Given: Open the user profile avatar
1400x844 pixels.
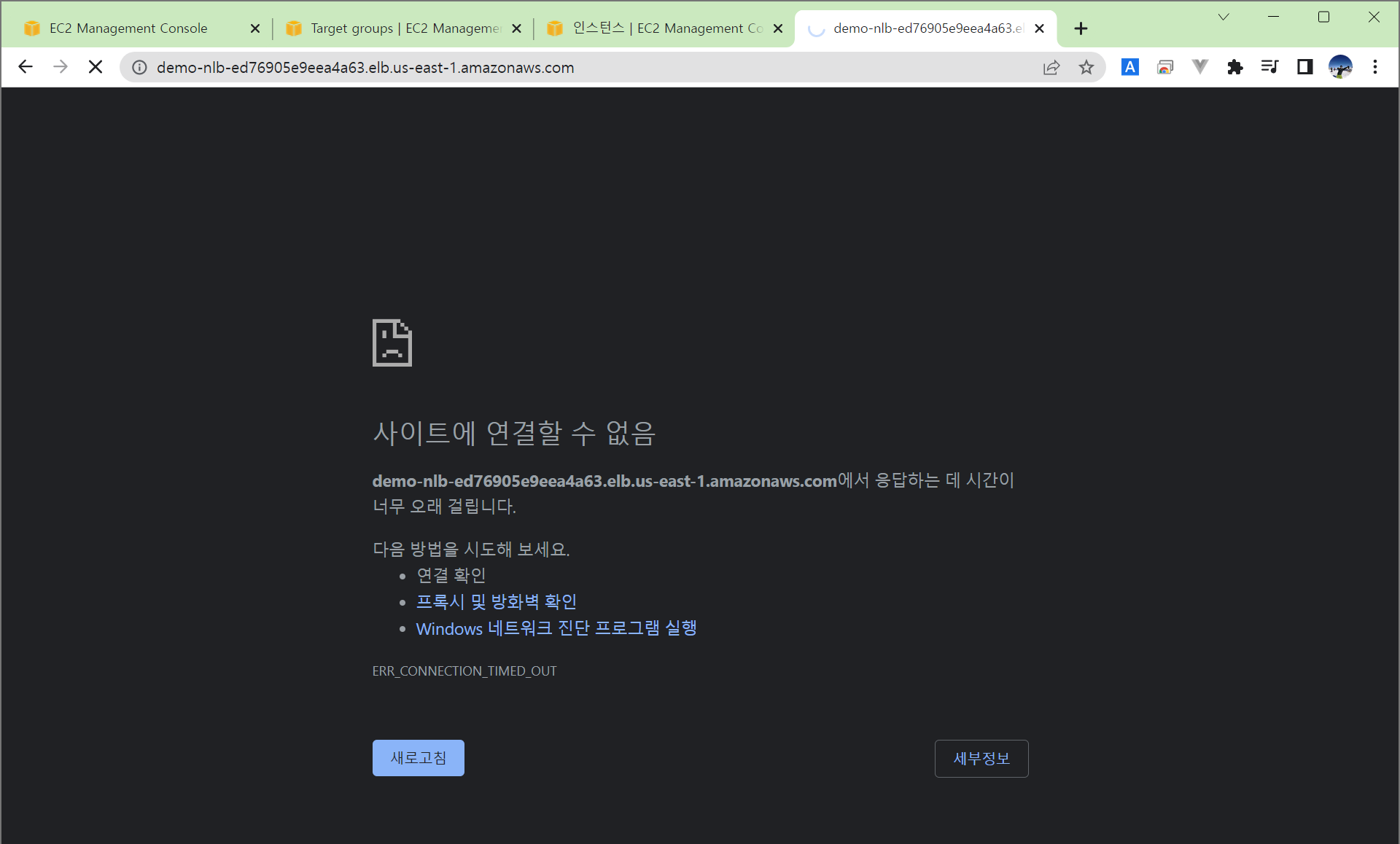Looking at the screenshot, I should pos(1340,67).
